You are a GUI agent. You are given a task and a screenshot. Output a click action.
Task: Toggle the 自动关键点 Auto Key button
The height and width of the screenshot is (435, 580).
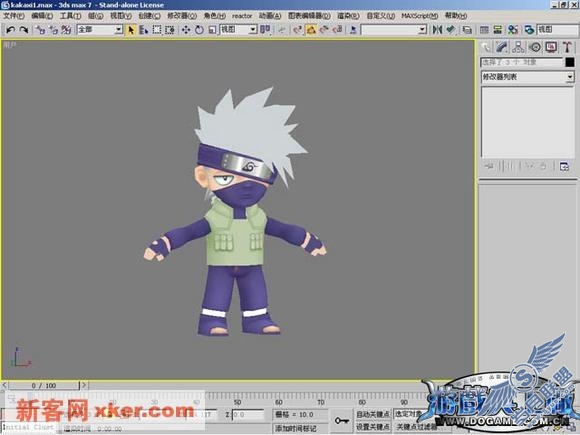pyautogui.click(x=372, y=414)
